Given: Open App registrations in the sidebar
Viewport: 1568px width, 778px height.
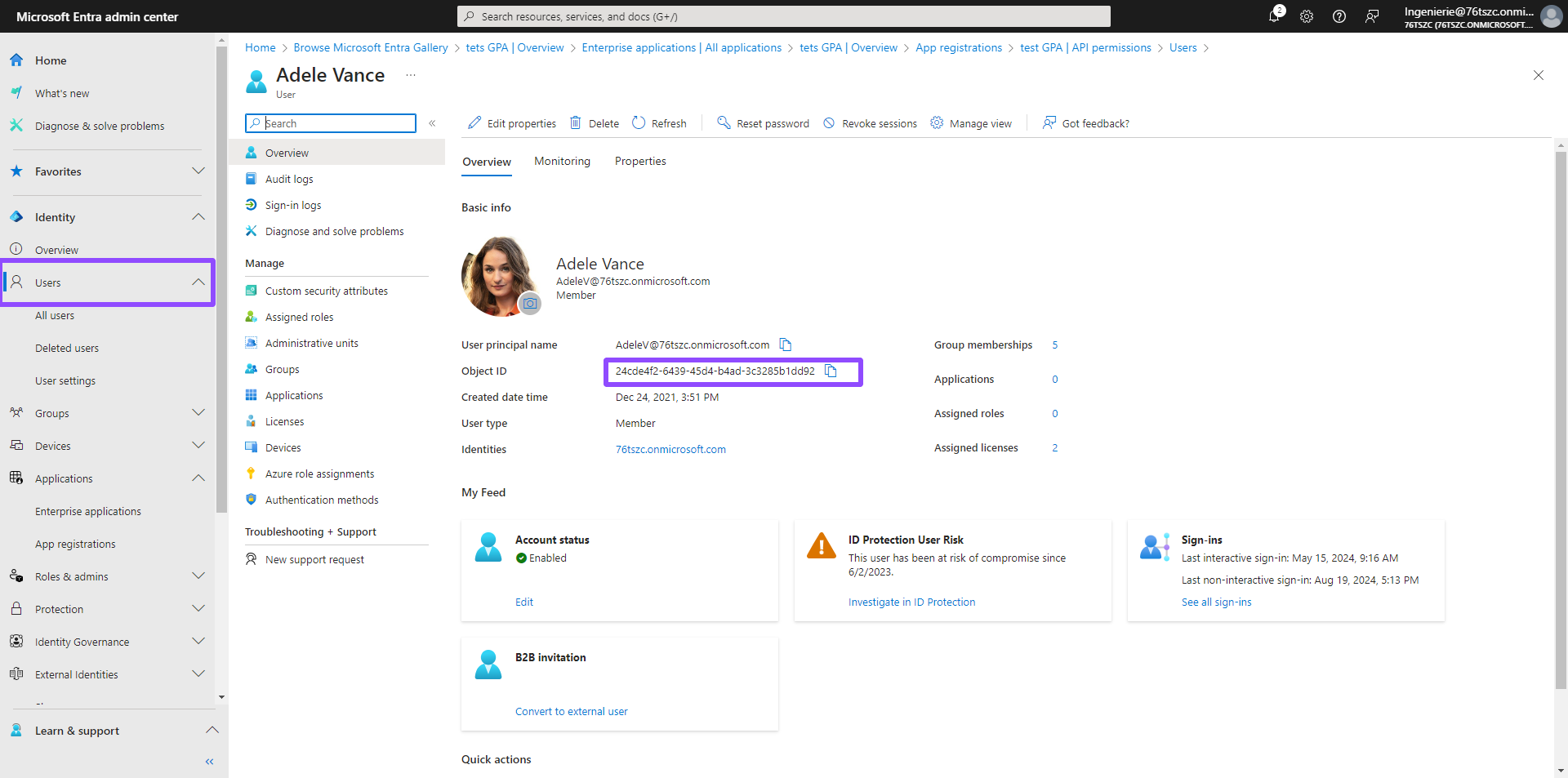Looking at the screenshot, I should coord(75,544).
